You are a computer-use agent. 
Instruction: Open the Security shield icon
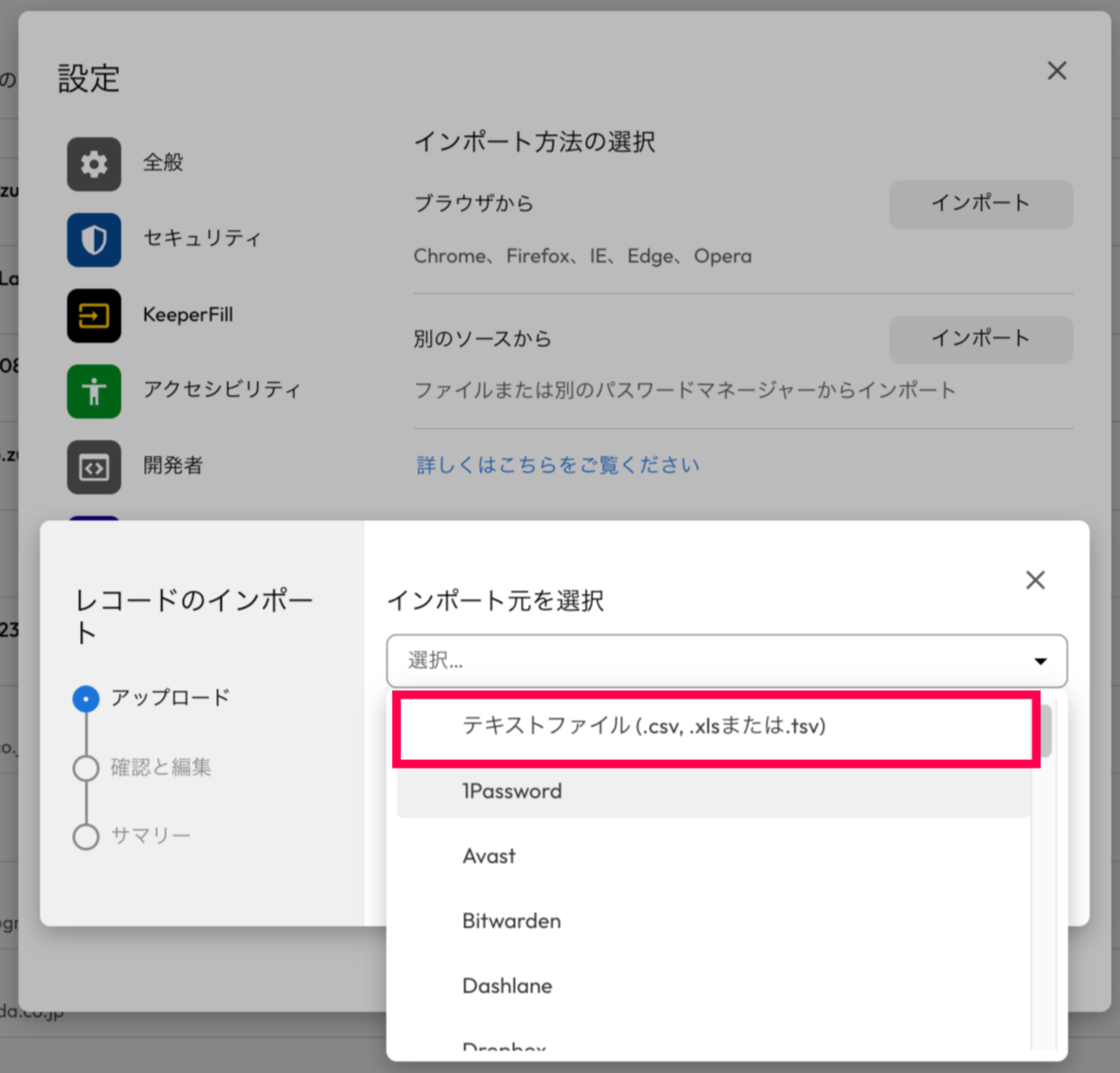(94, 240)
